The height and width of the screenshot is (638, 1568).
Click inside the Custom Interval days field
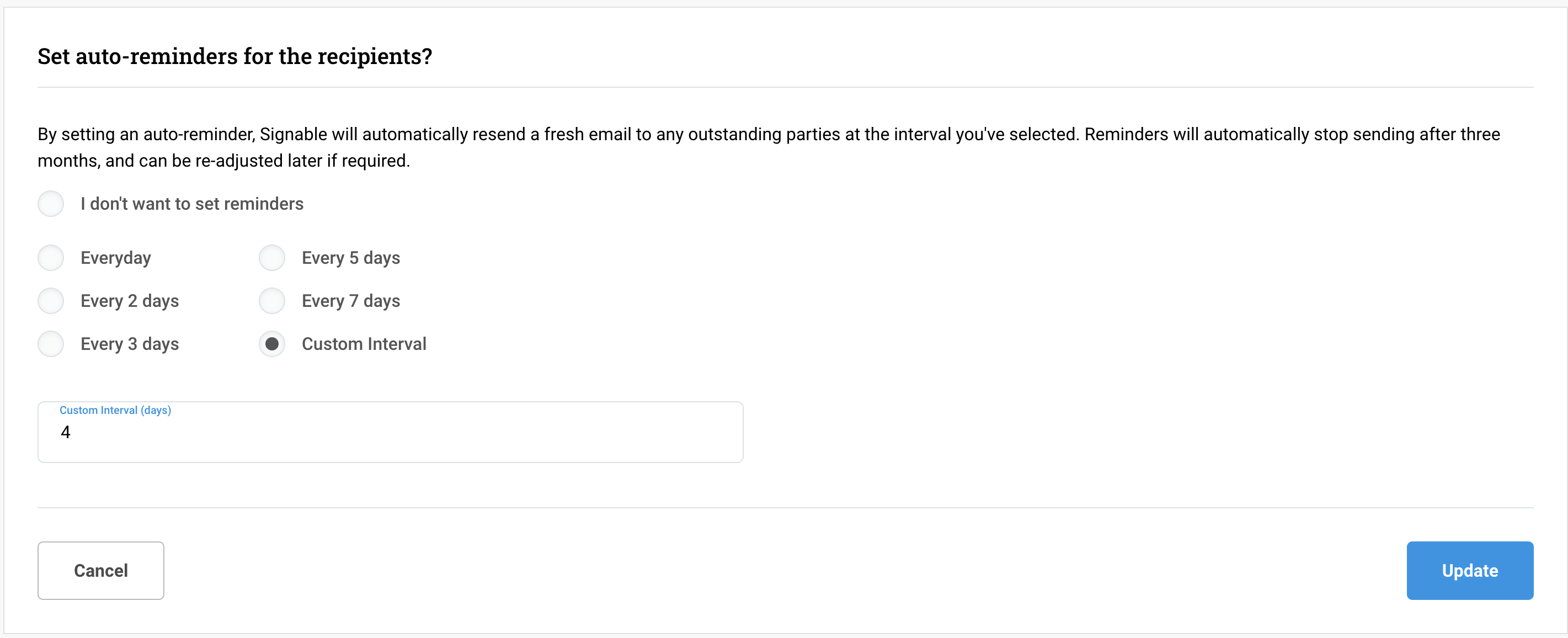(x=390, y=432)
